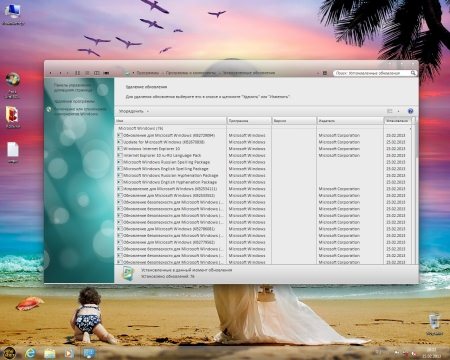Click the date in the English Hyphenation Package row
Screen dimensions: 450x360
coord(396,182)
